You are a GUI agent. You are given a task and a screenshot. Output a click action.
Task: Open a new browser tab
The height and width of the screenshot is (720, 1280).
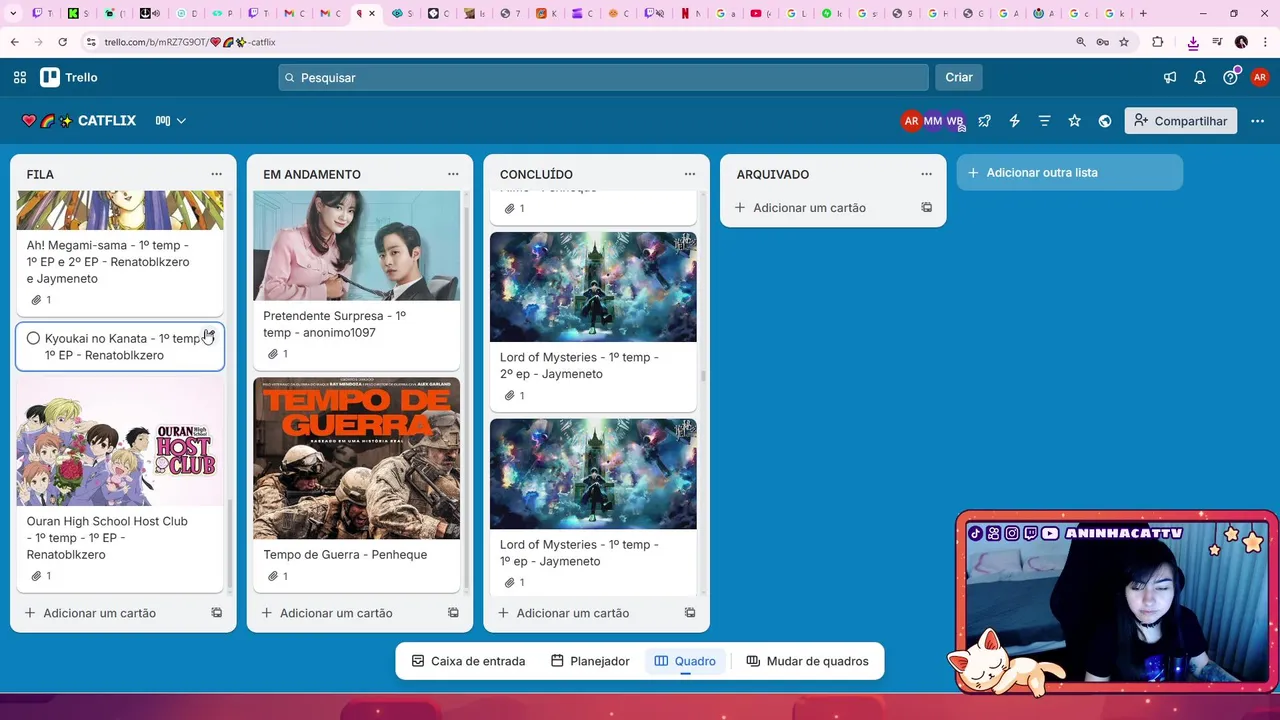coord(1143,13)
